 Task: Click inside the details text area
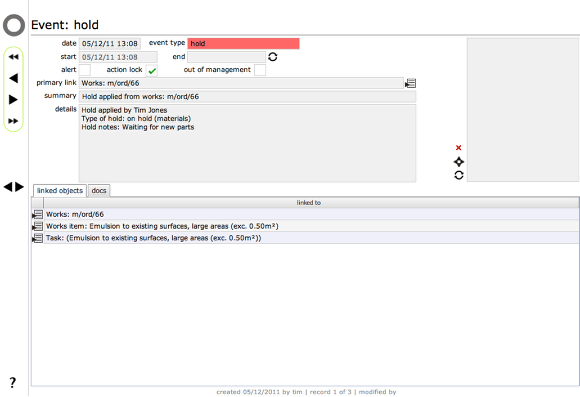point(247,143)
